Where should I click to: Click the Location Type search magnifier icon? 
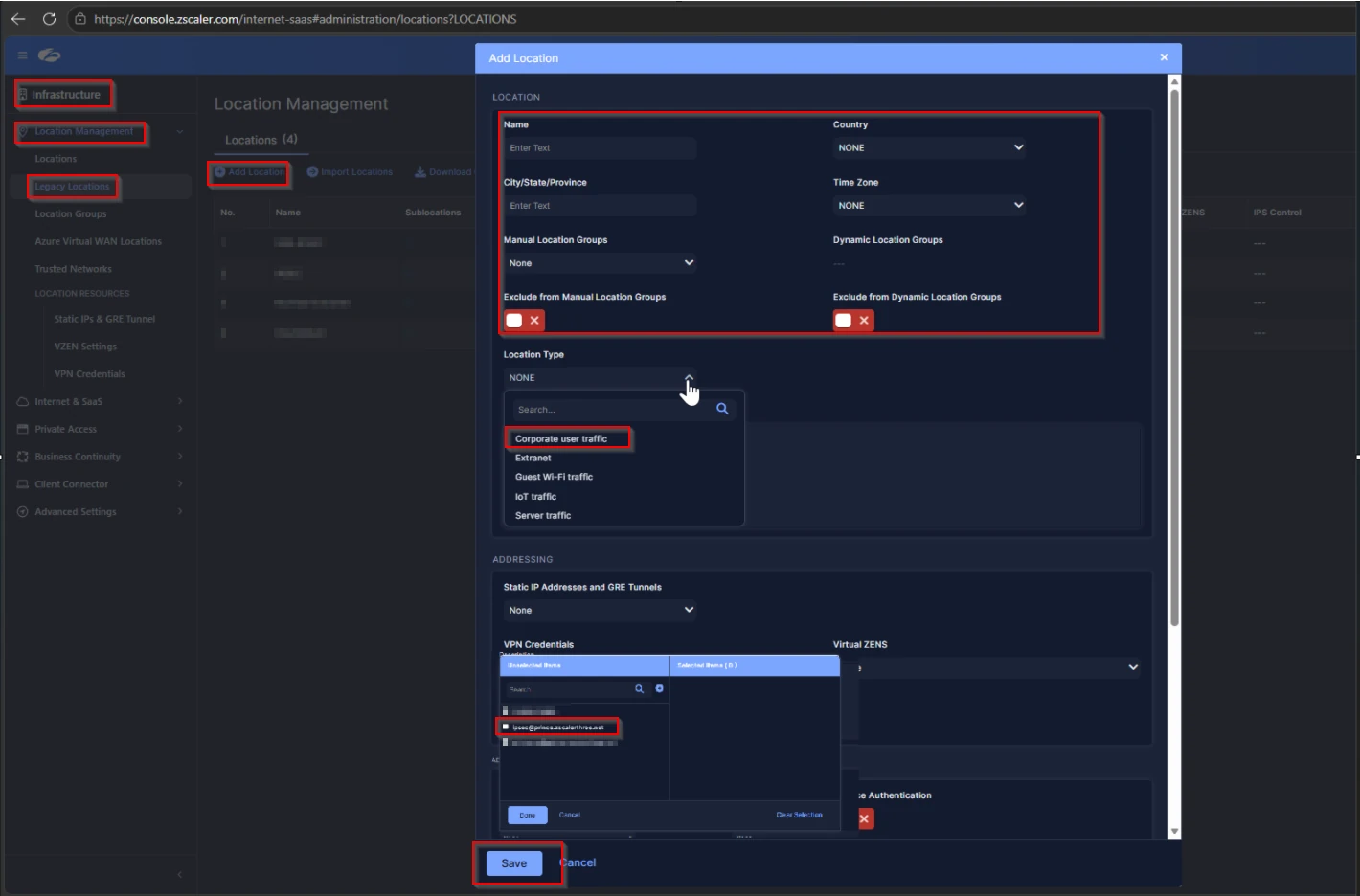[722, 409]
